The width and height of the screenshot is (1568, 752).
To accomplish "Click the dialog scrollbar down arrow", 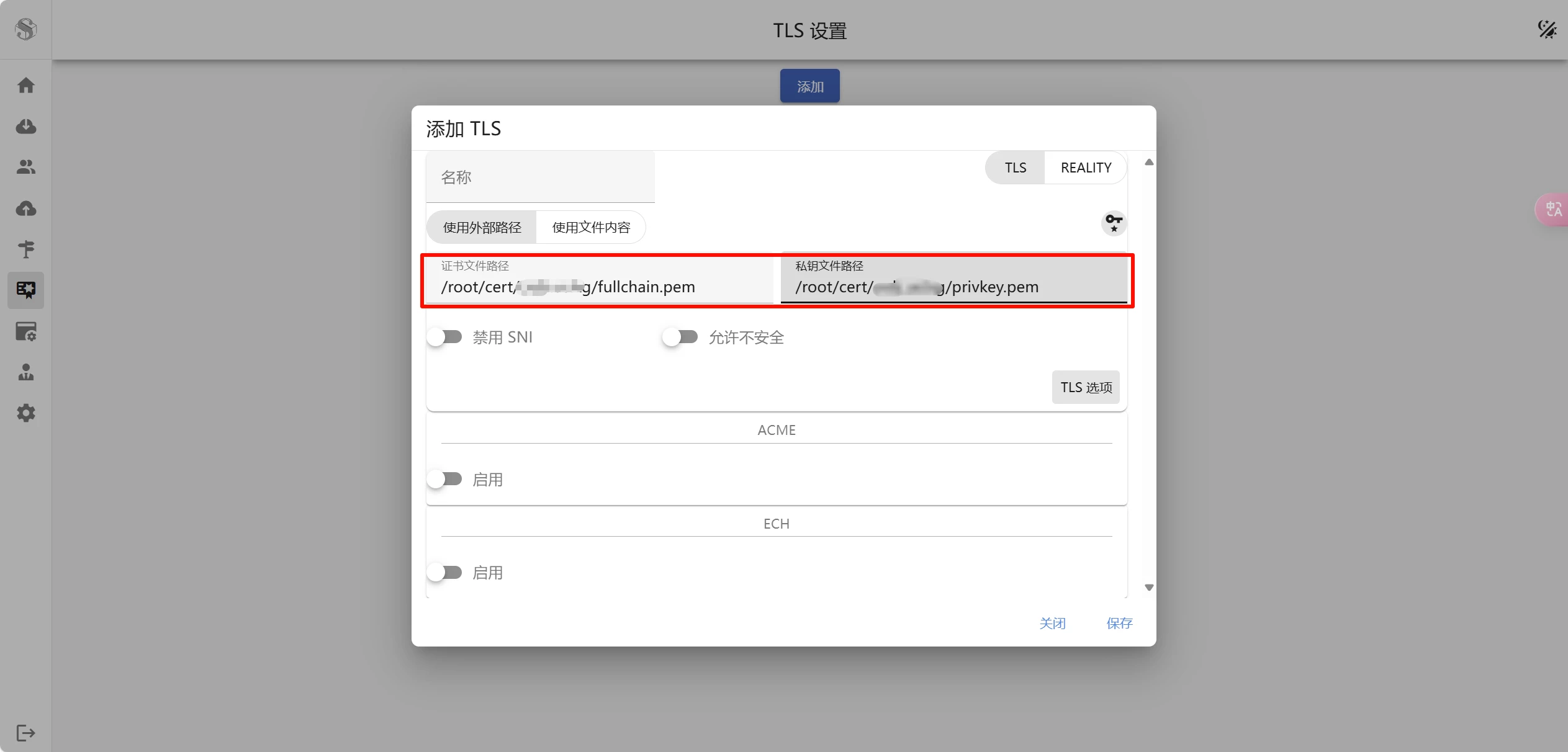I will (1149, 587).
